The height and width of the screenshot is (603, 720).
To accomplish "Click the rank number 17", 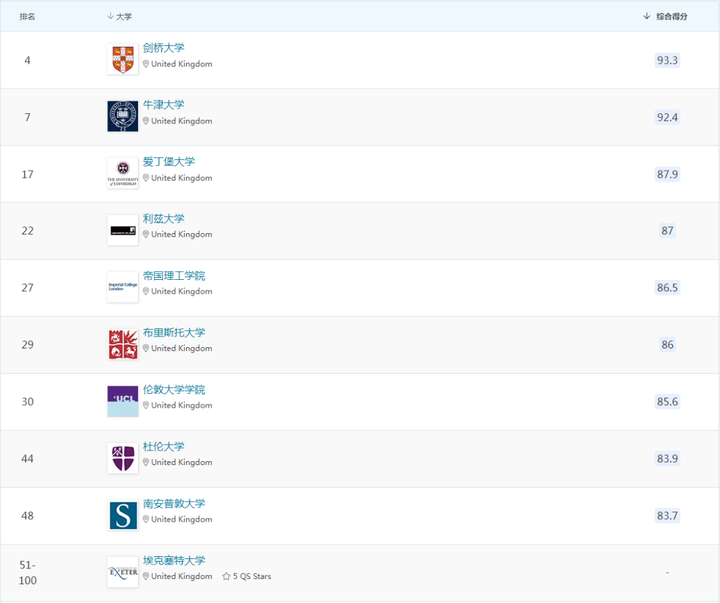I will pyautogui.click(x=28, y=174).
